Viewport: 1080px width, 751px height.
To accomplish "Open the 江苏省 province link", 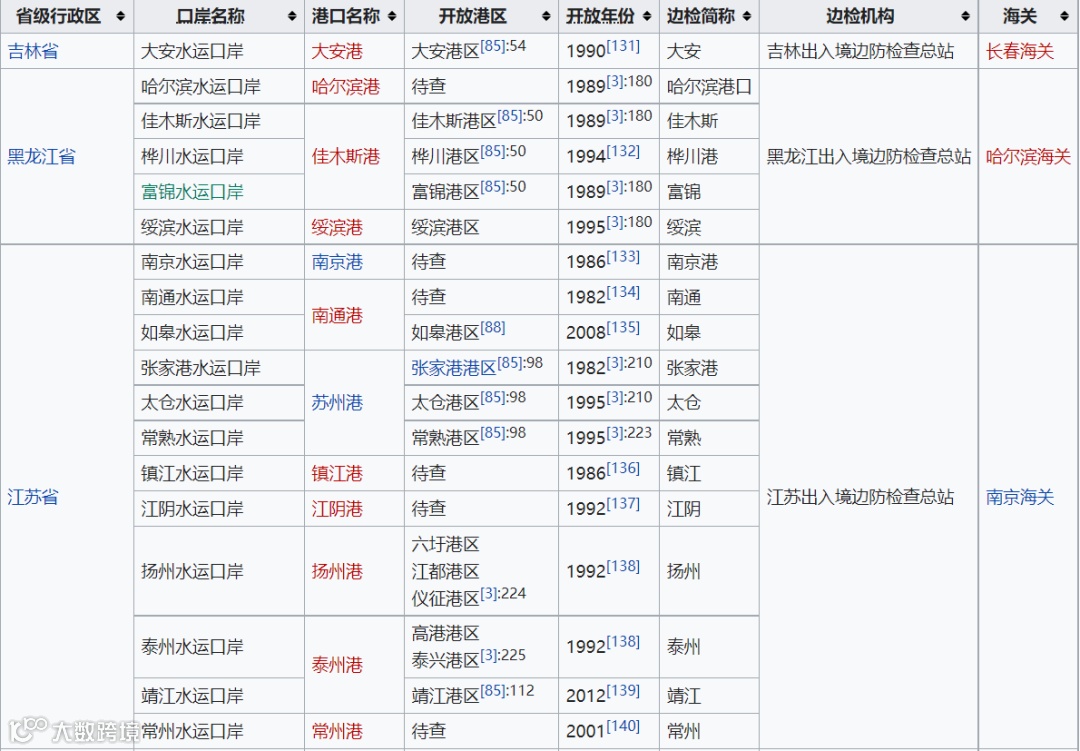I will tap(33, 496).
